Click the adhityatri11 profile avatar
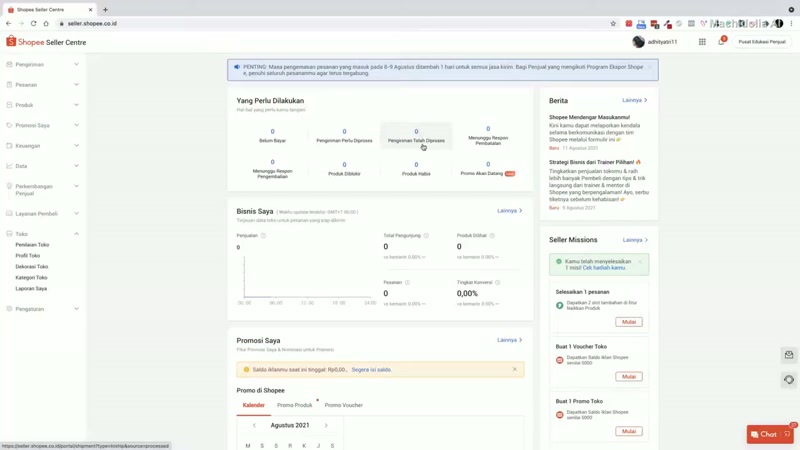The image size is (800, 450). tap(638, 42)
